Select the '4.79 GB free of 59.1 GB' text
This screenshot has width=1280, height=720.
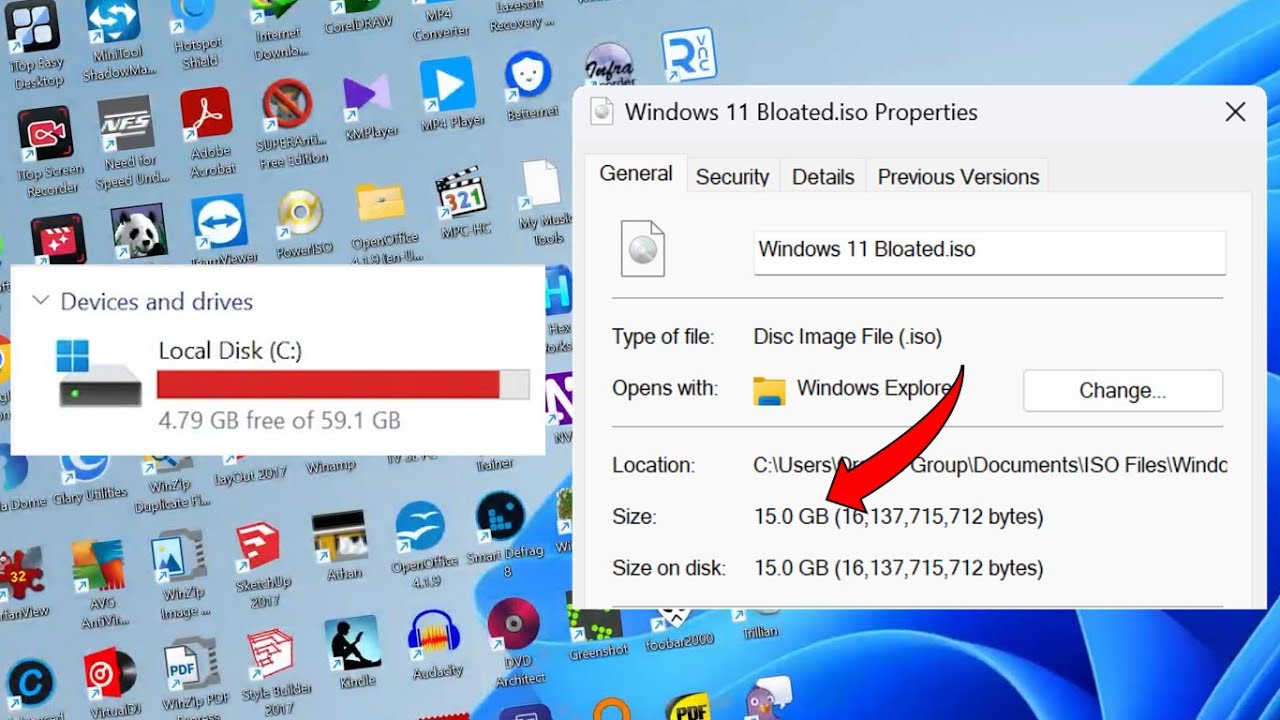tap(279, 420)
